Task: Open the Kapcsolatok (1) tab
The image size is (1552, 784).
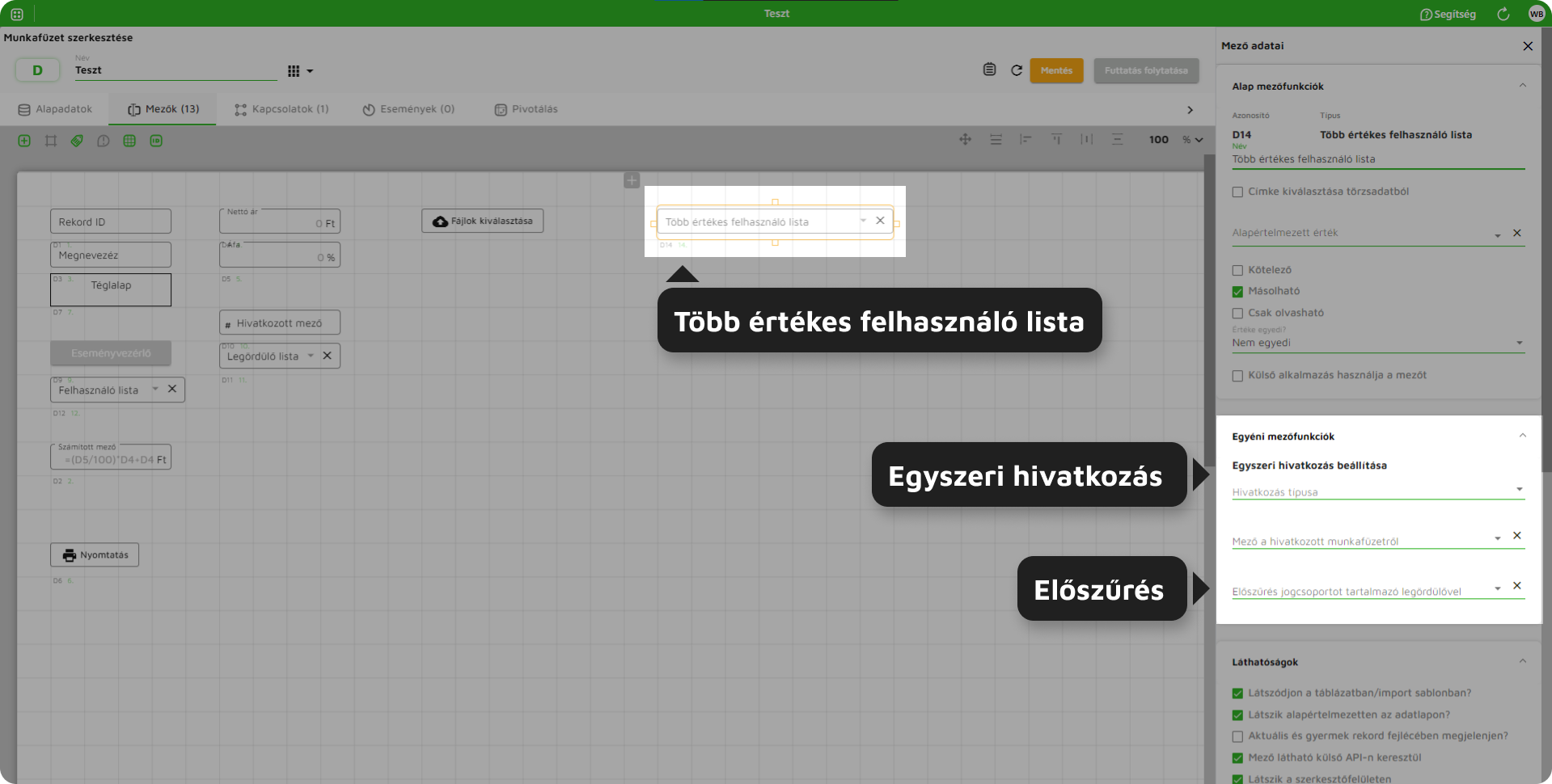Action: [x=281, y=109]
